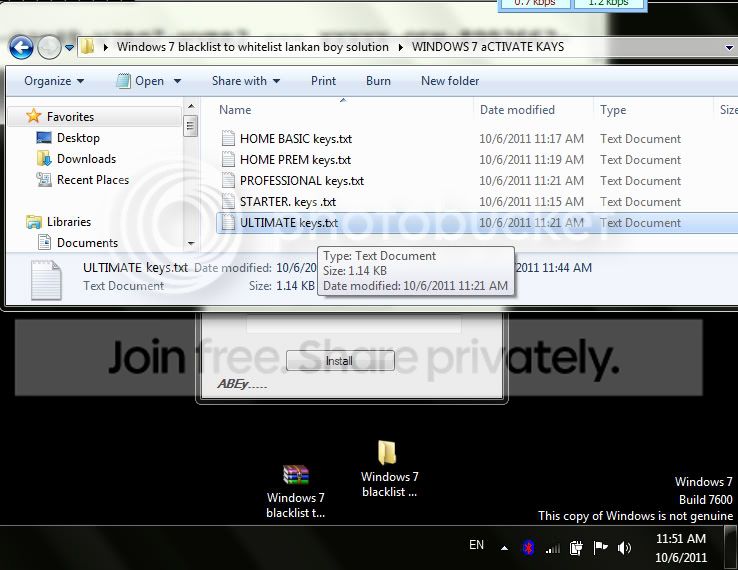Select PROFESSIONAL keys.txt file
738x570 pixels.
(302, 181)
